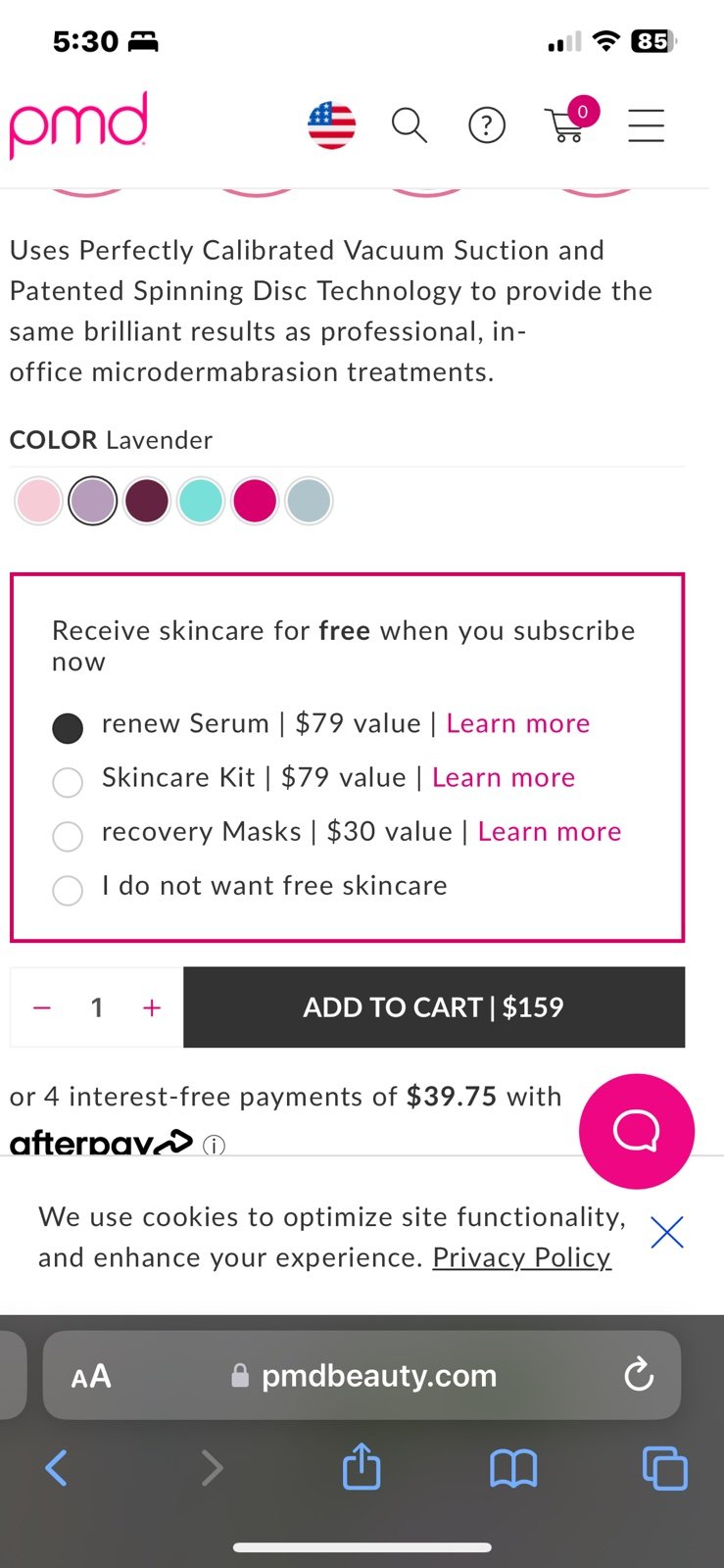
Task: Increase quantity with the plus button
Action: coord(152,1007)
